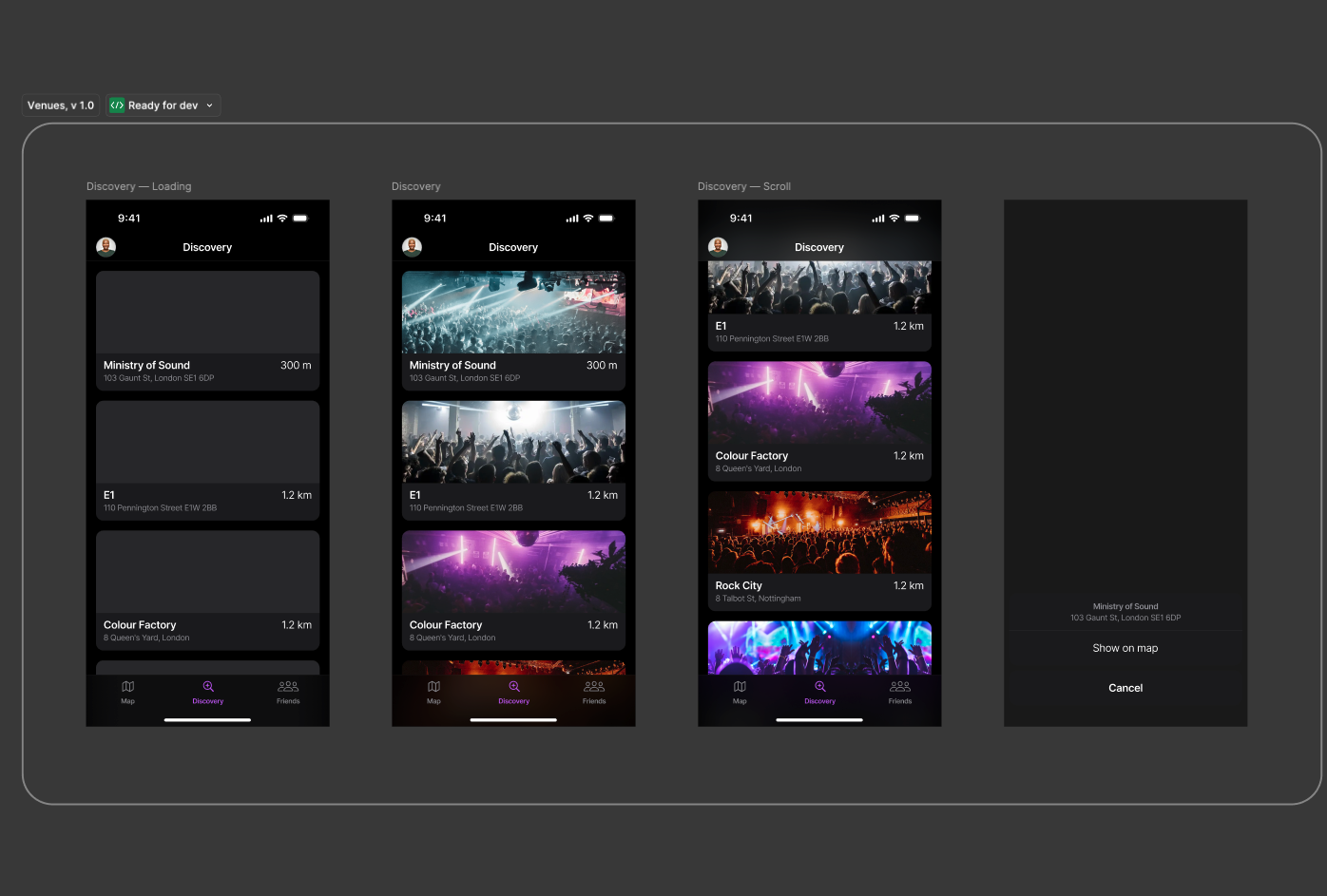Click Discovery header title in Scroll frame
Viewport: 1327px width, 896px height.
(819, 247)
